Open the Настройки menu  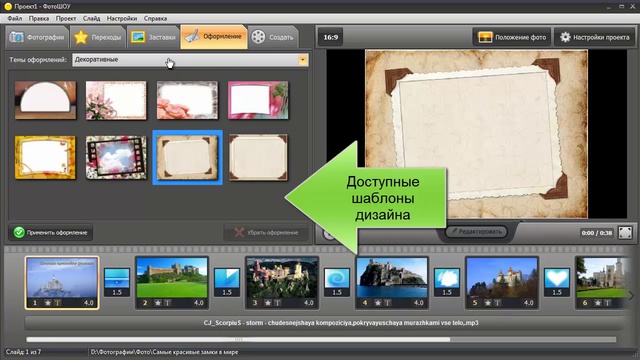(x=122, y=18)
